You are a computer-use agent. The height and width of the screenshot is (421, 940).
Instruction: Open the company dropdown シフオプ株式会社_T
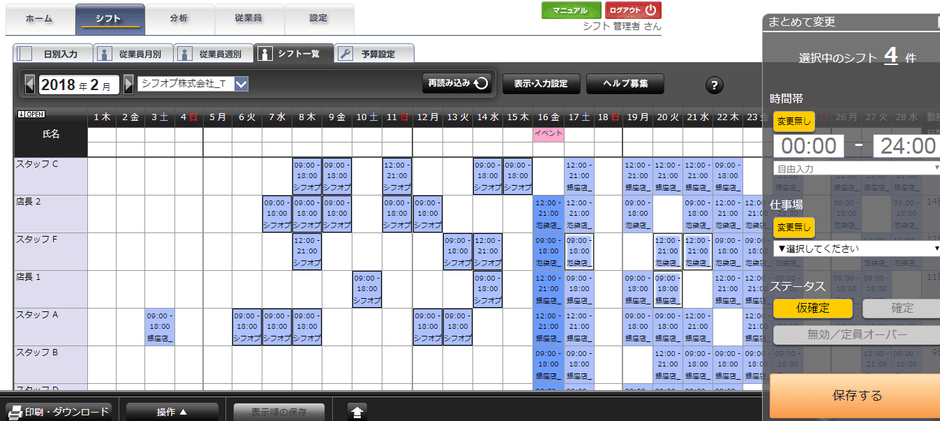click(x=193, y=84)
